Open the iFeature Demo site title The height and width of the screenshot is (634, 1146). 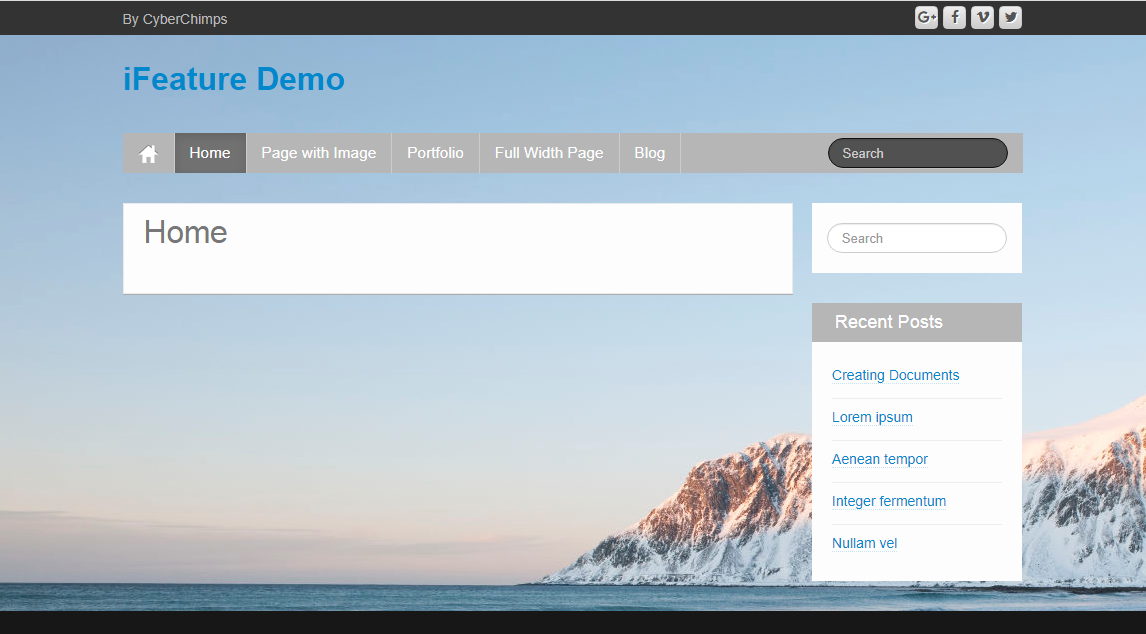pos(234,79)
